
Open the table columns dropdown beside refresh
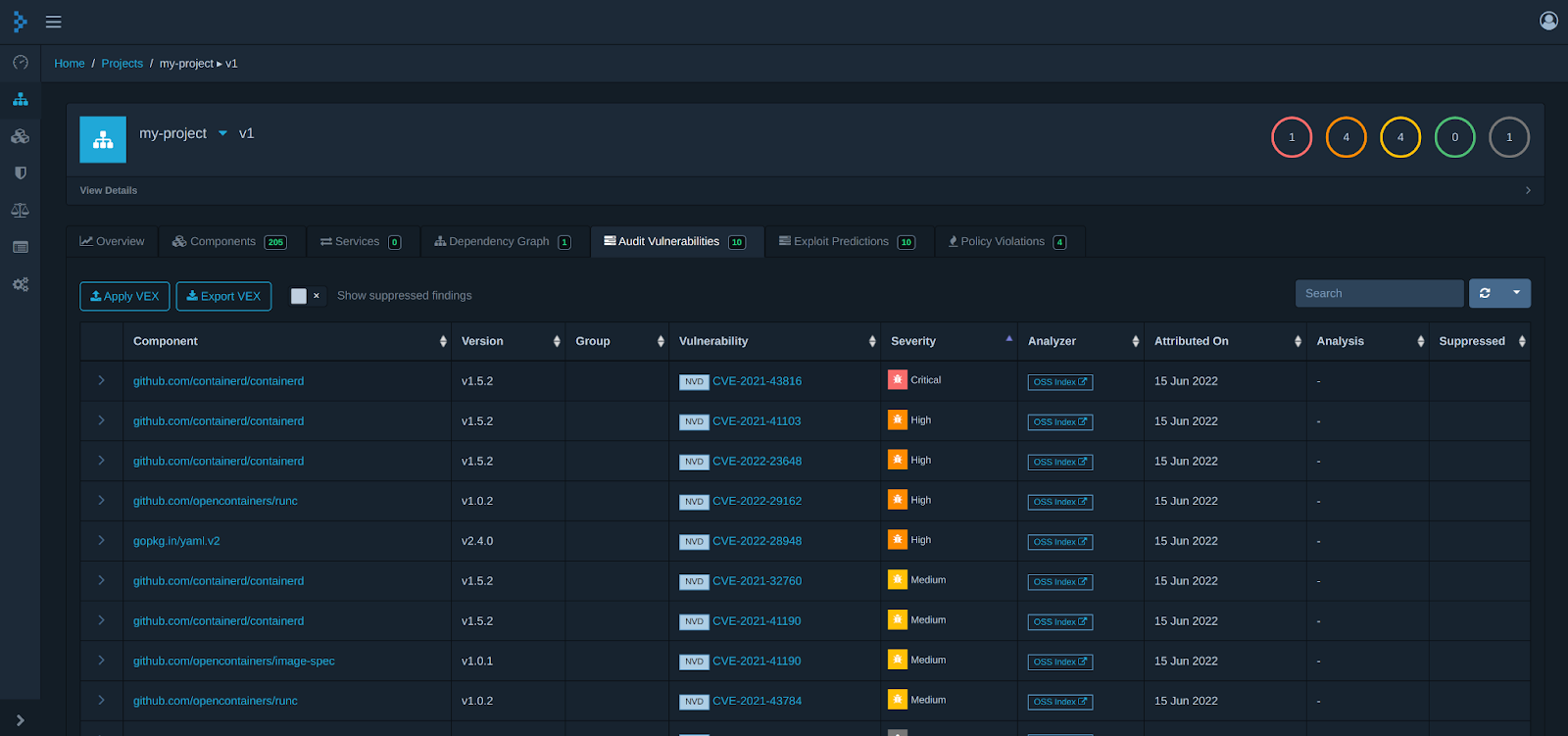[1516, 293]
